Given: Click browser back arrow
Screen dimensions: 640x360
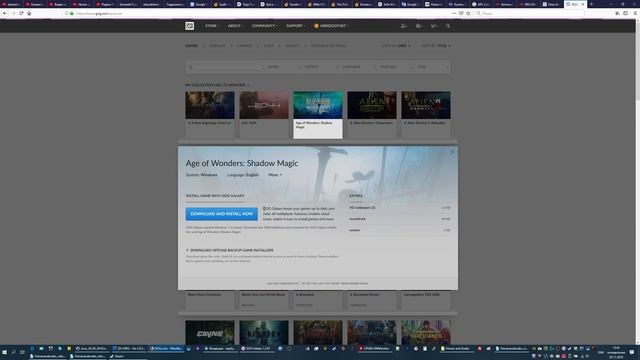Looking at the screenshot, I should pos(5,13).
